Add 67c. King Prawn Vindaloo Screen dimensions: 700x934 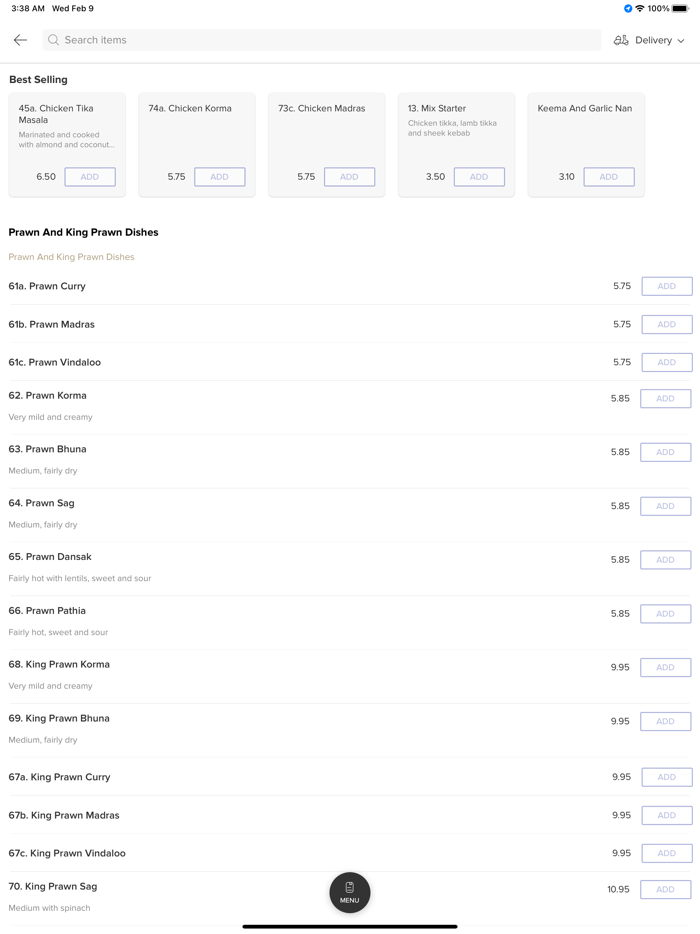666,853
